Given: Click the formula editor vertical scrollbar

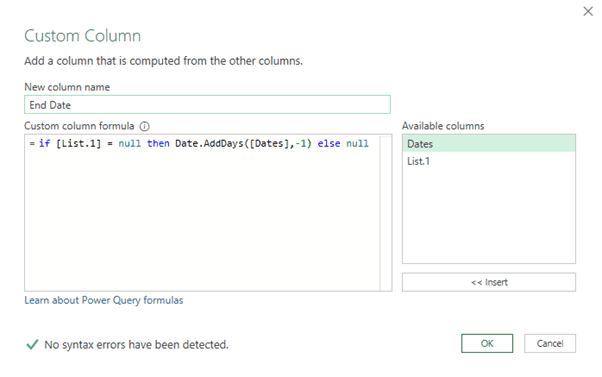Looking at the screenshot, I should pyautogui.click(x=385, y=213).
